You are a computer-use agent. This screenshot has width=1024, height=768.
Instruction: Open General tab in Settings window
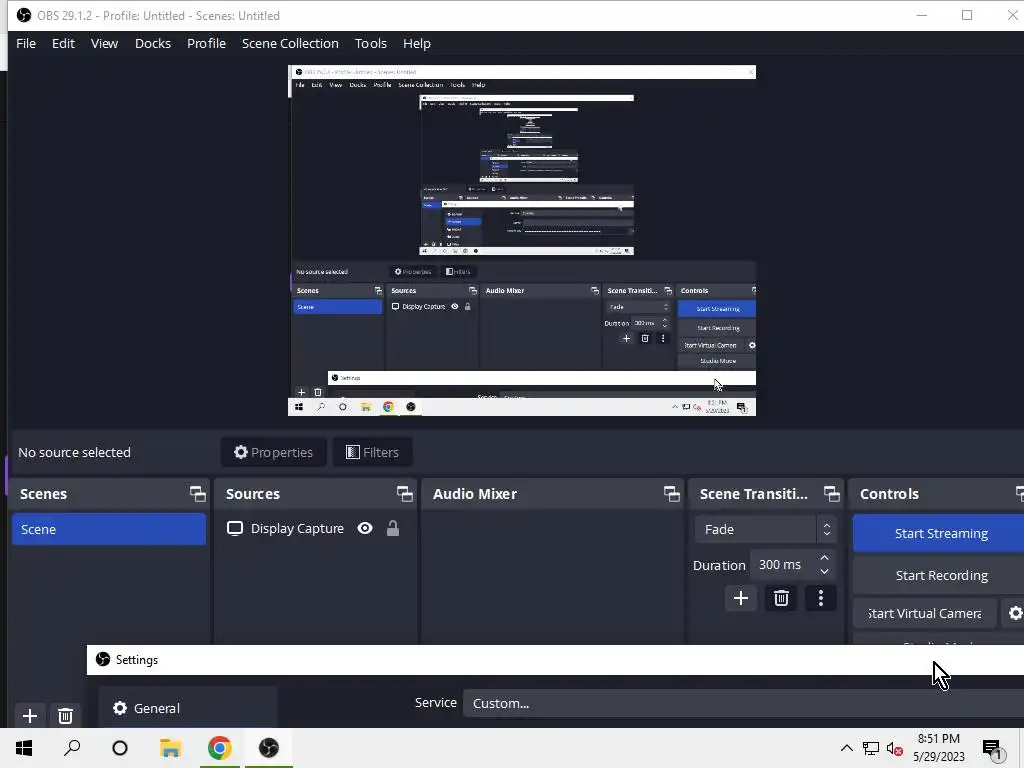pyautogui.click(x=188, y=708)
